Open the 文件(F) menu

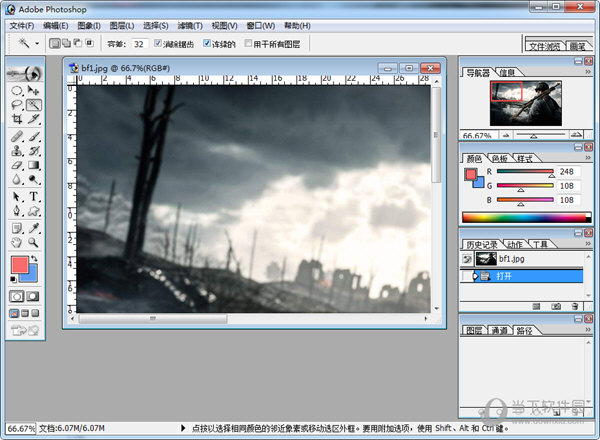(21, 26)
